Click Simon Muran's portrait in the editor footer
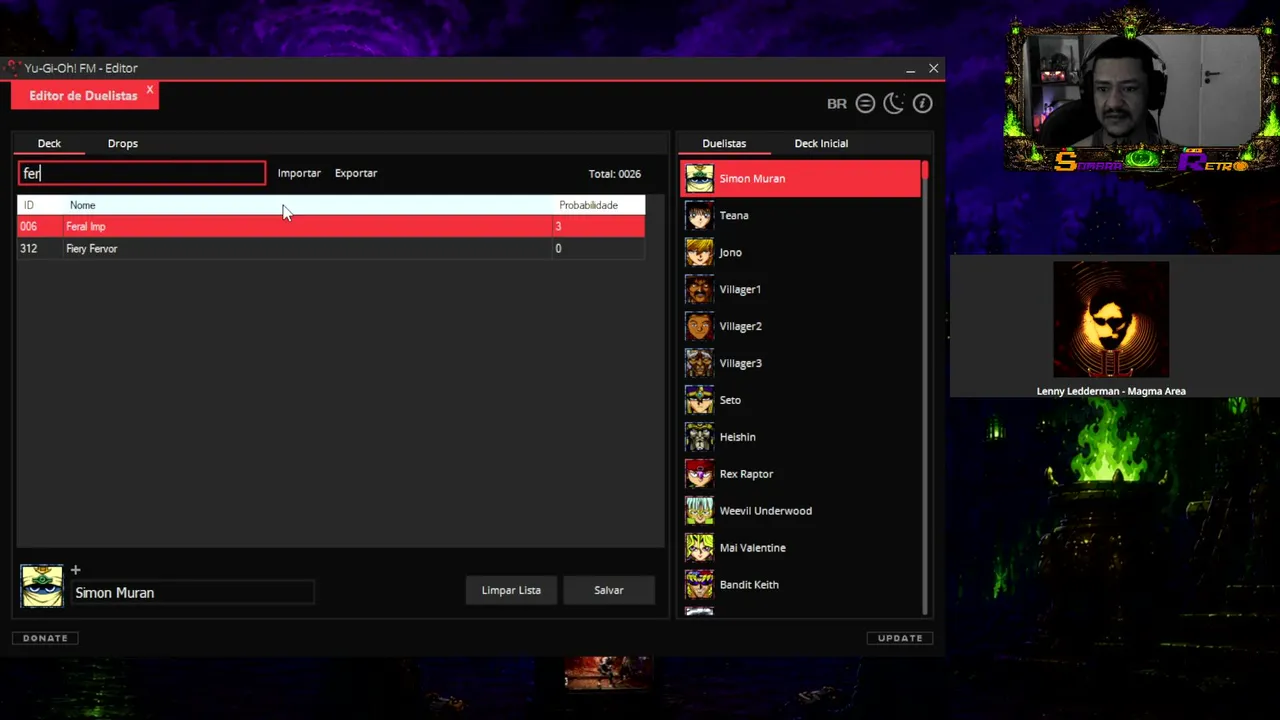Viewport: 1280px width, 720px height. (x=42, y=586)
